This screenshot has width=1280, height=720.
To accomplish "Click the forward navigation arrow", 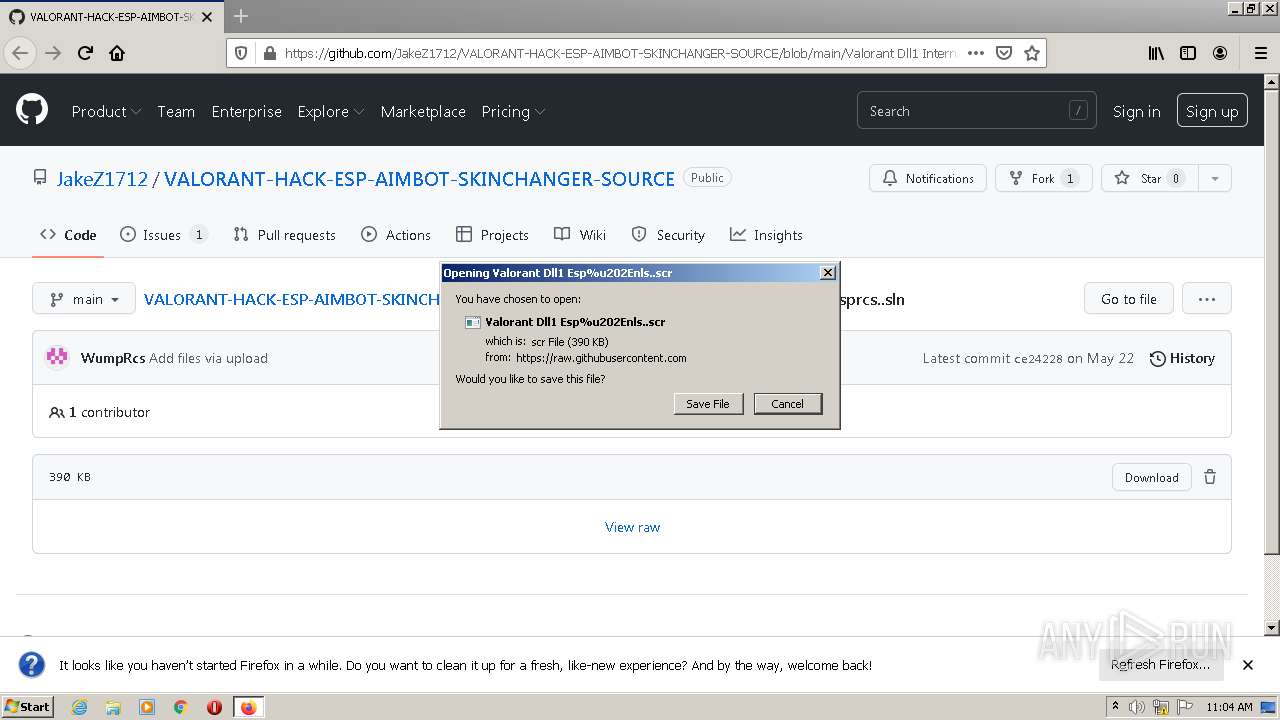I will pyautogui.click(x=53, y=53).
